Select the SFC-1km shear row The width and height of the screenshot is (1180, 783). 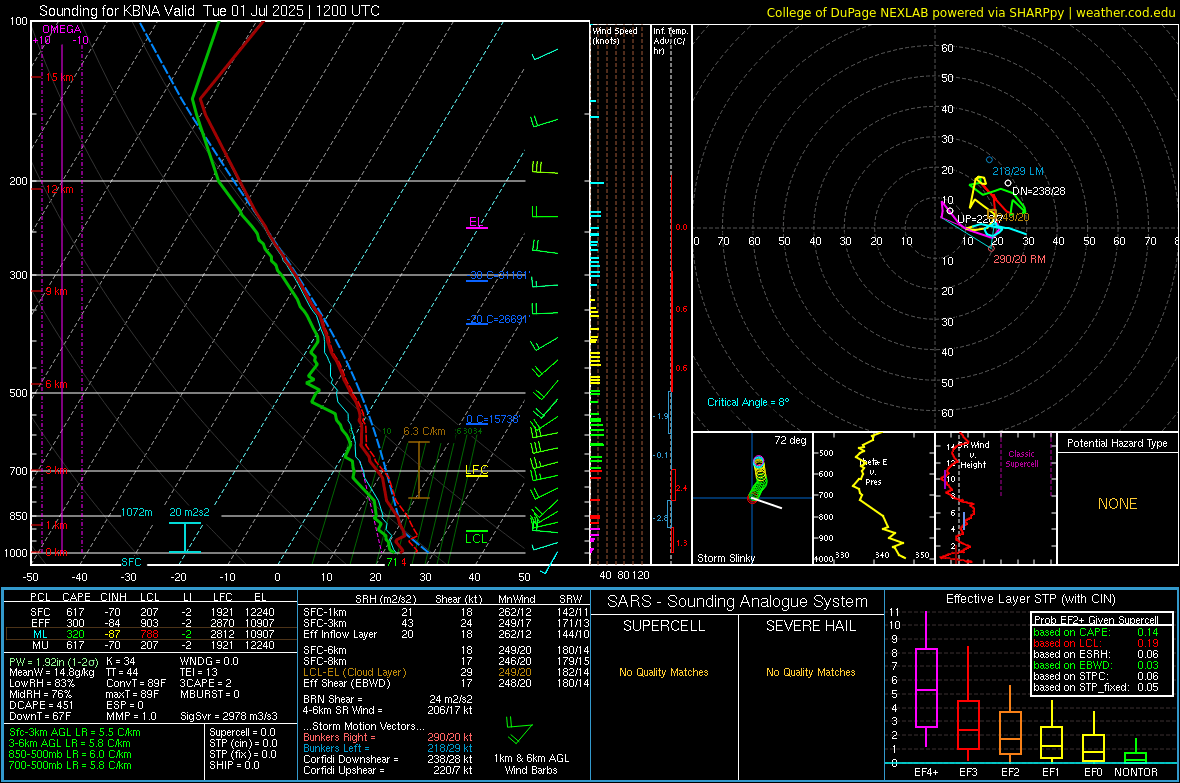click(x=446, y=612)
